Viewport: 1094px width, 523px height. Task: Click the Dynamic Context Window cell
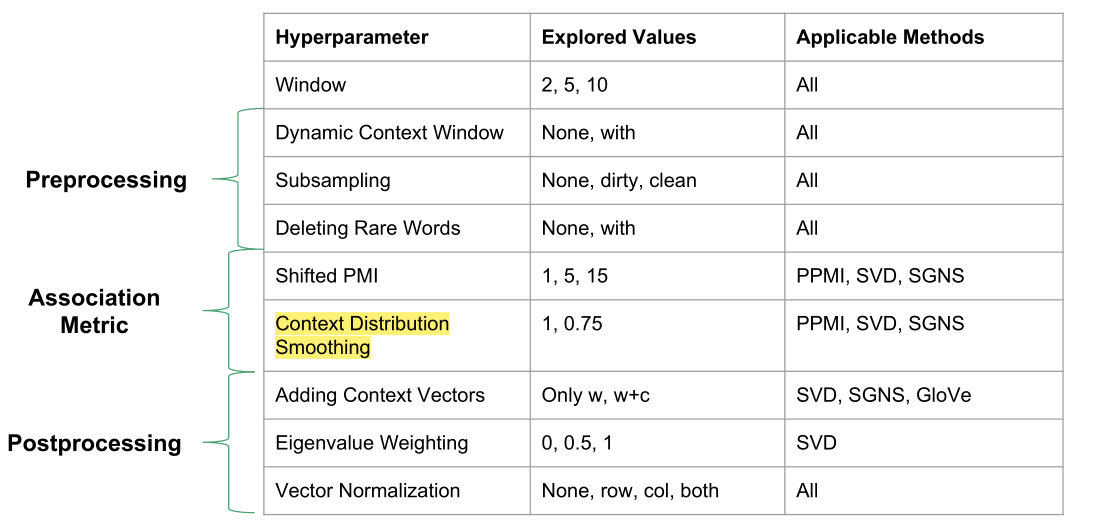click(x=389, y=133)
